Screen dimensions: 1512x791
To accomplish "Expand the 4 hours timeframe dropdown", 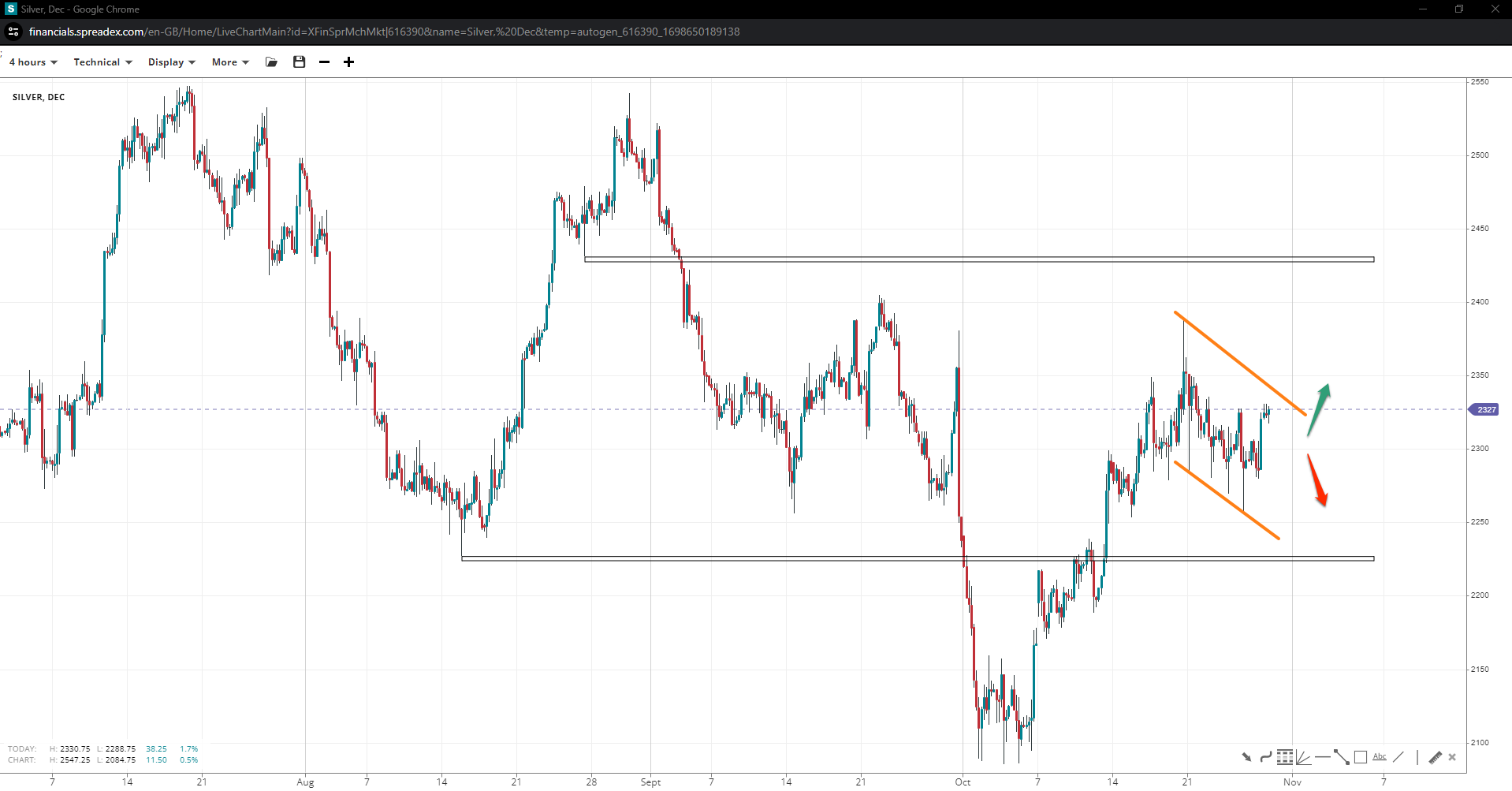I will point(33,62).
